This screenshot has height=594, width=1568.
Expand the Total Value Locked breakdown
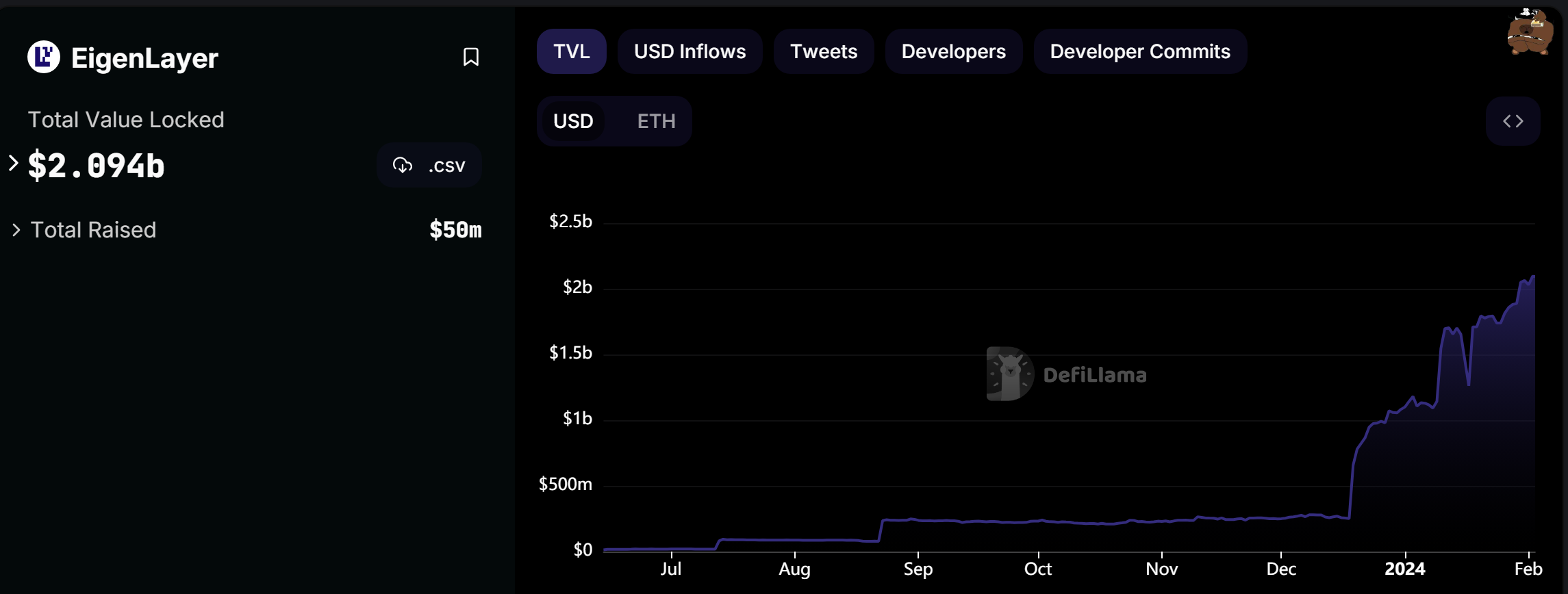13,164
